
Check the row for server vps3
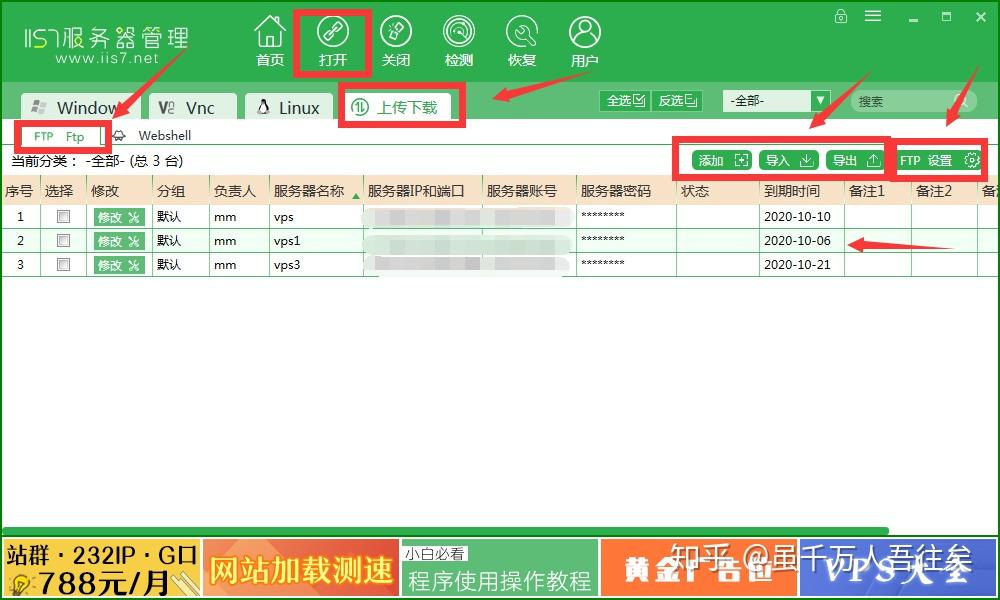(62, 264)
